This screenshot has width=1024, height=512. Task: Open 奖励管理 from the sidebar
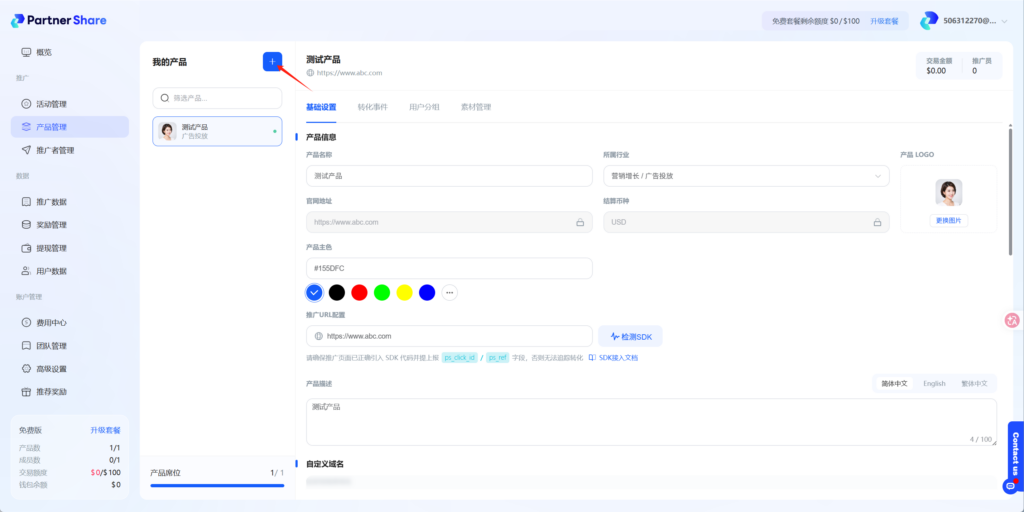click(x=51, y=225)
